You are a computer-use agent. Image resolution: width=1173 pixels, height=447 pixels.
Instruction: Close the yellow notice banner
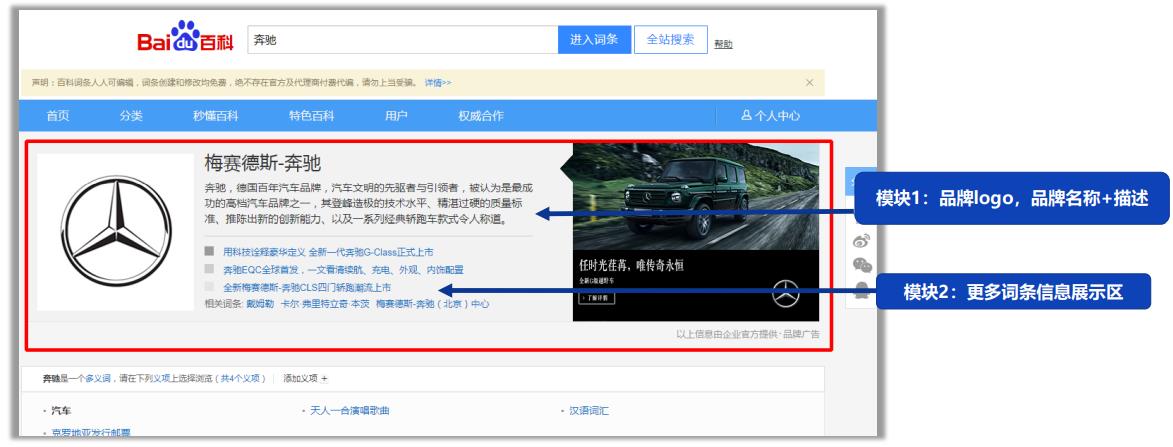(x=809, y=83)
